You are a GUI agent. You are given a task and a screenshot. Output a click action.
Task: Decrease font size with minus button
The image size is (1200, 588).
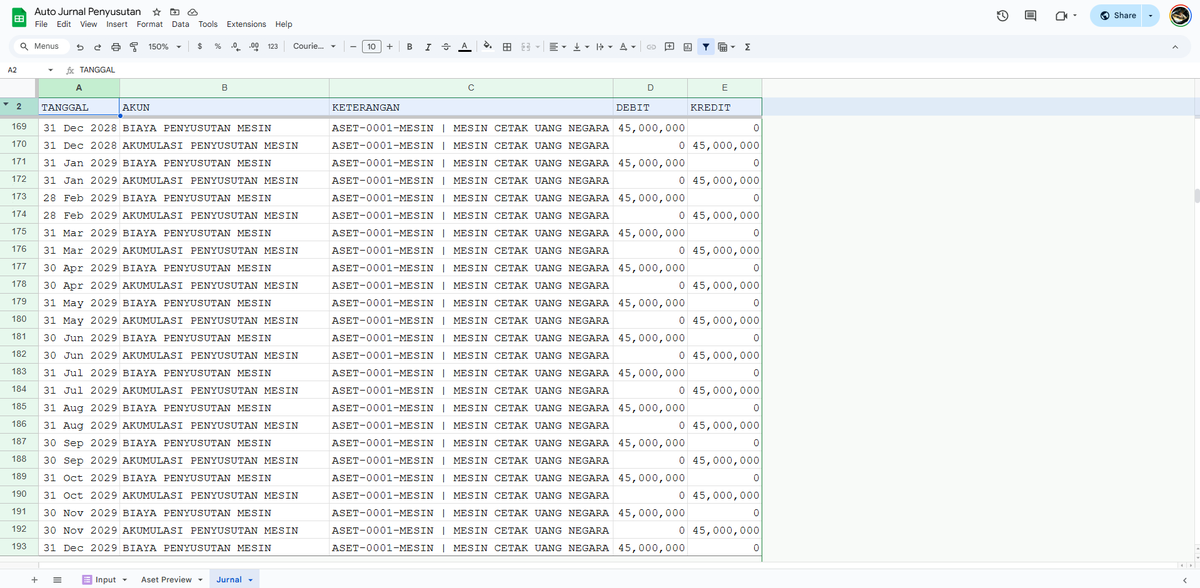pos(353,46)
